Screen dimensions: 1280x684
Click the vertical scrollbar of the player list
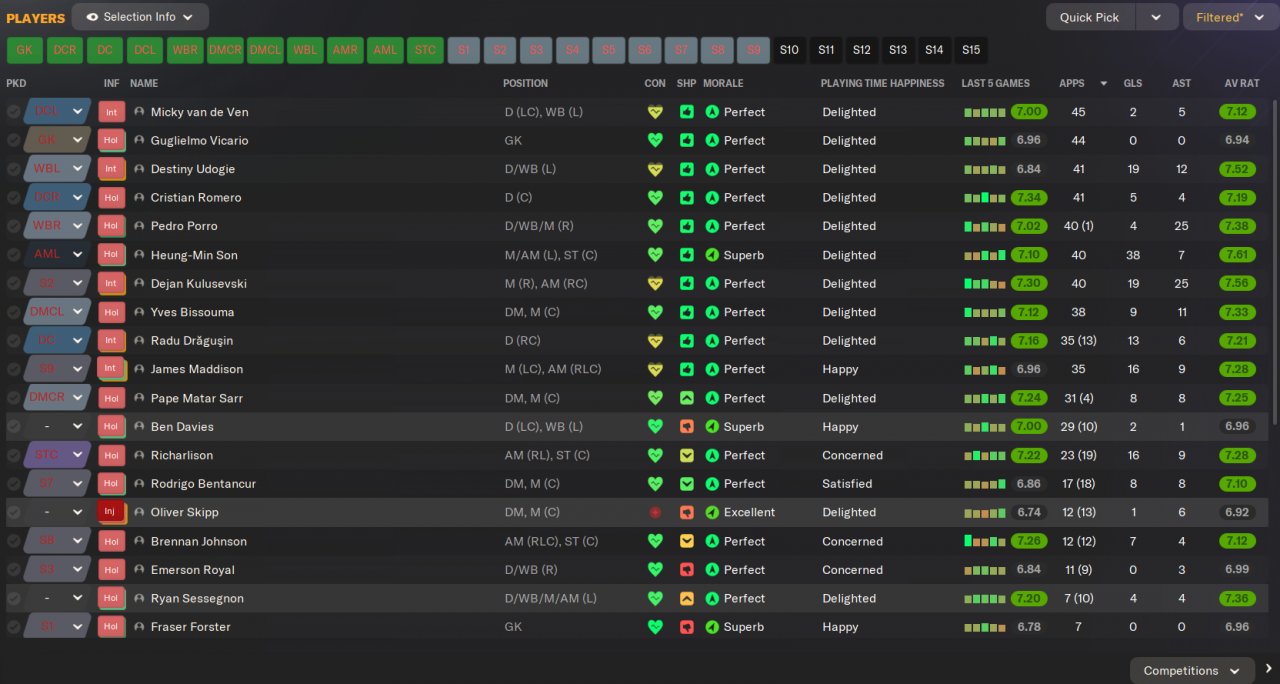tap(1274, 260)
